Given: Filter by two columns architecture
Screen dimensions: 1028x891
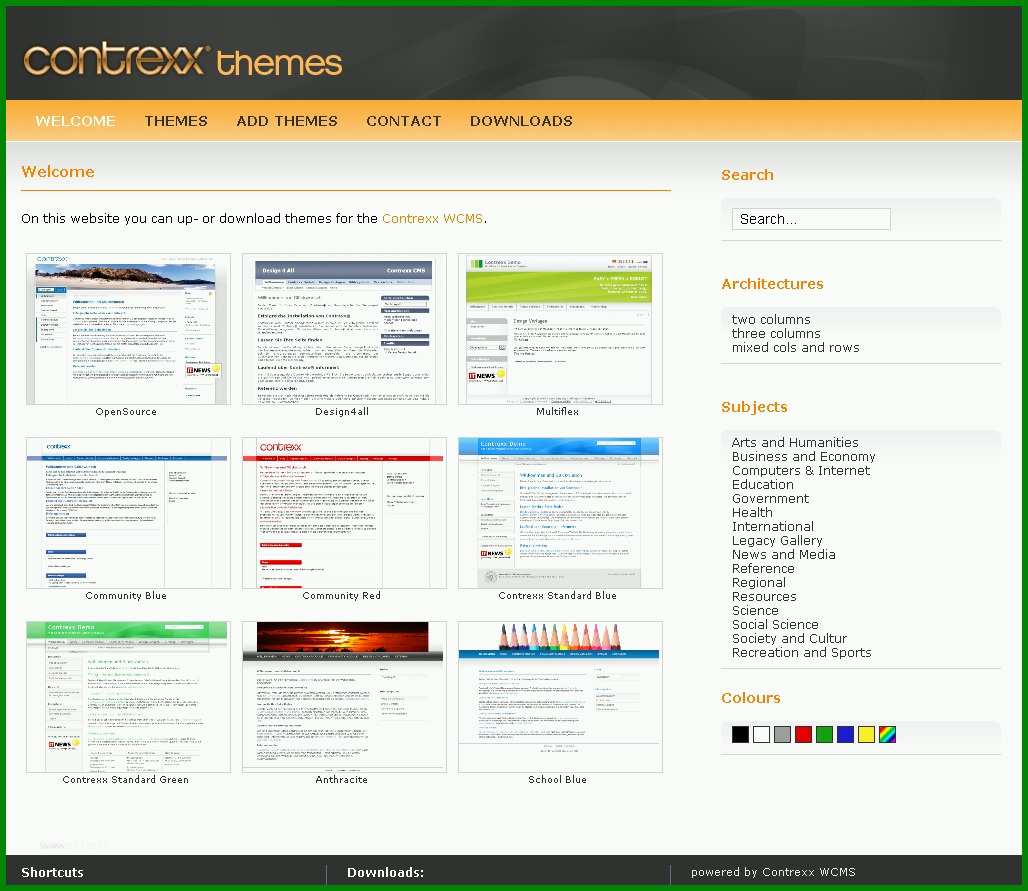Looking at the screenshot, I should [x=771, y=319].
